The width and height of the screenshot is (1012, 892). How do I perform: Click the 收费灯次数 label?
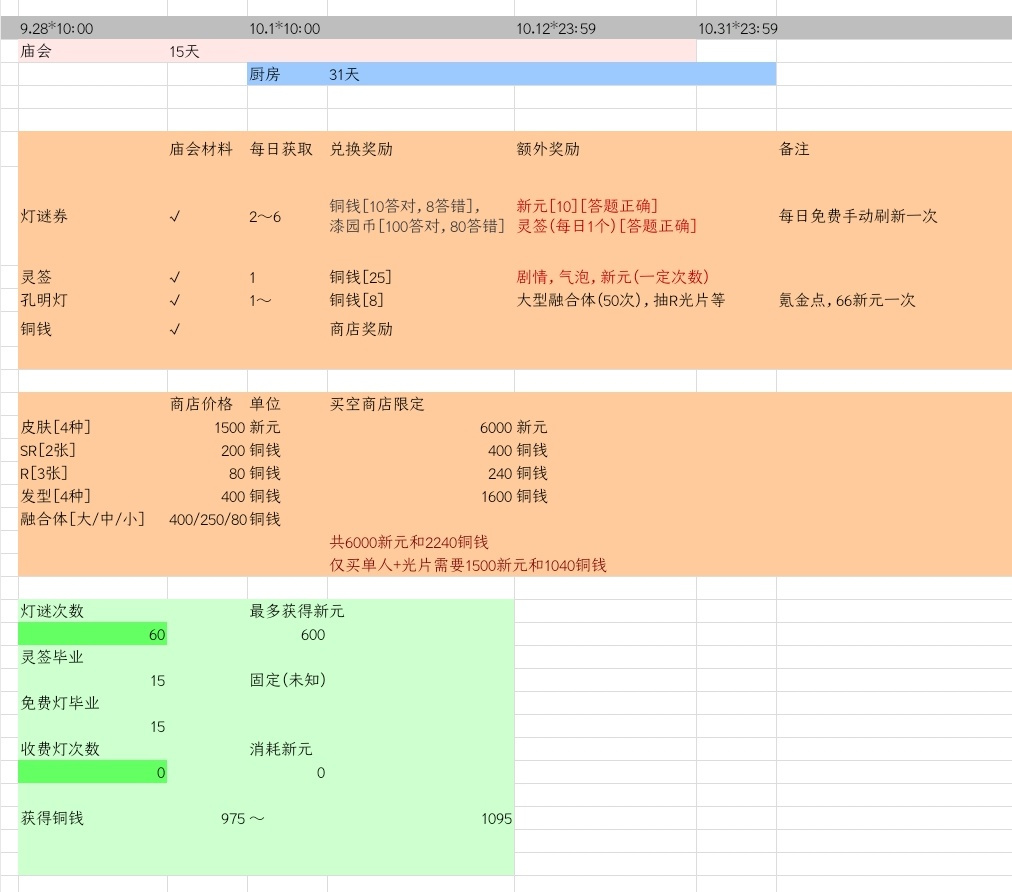[x=60, y=749]
